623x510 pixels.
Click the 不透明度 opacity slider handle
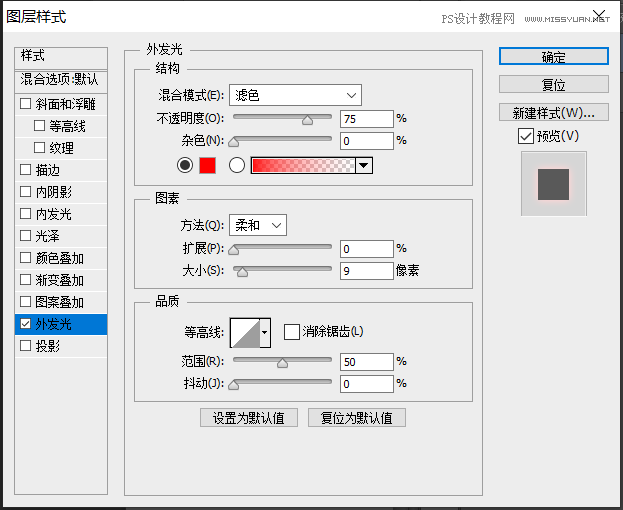(307, 120)
